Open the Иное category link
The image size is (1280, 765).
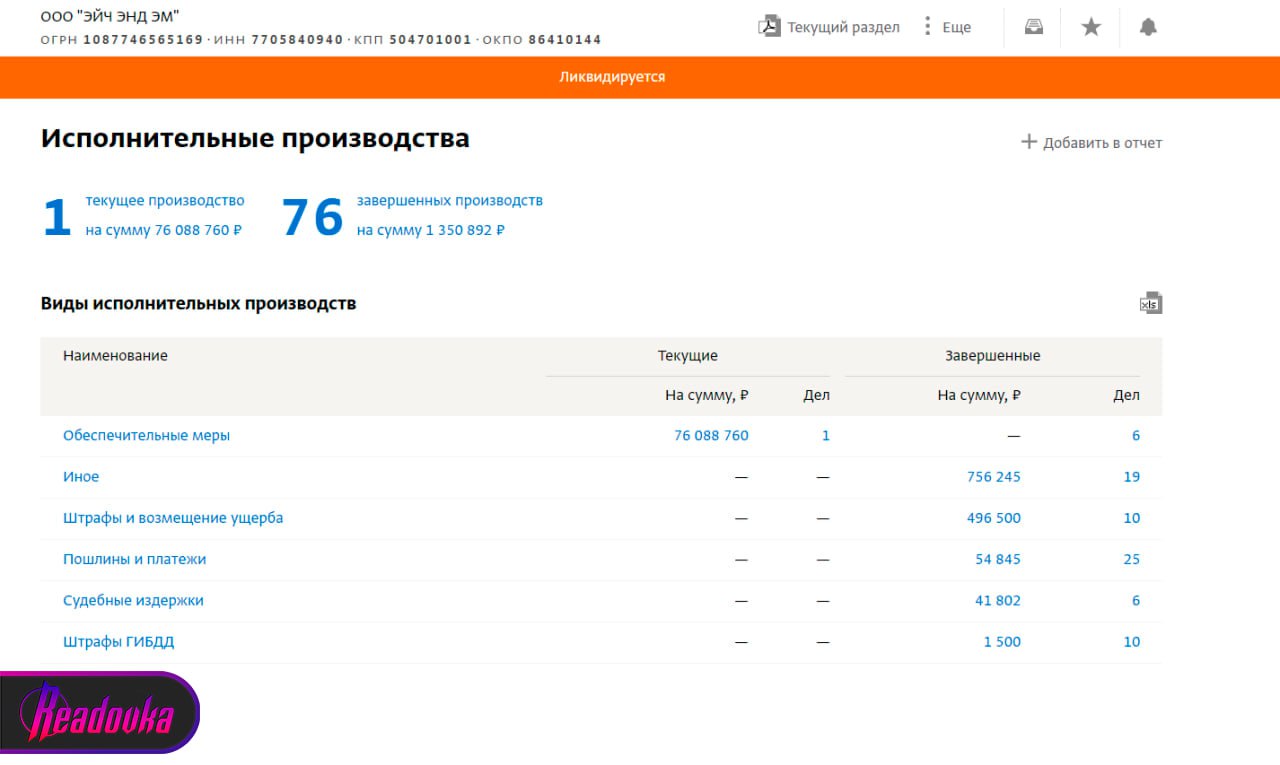point(81,477)
